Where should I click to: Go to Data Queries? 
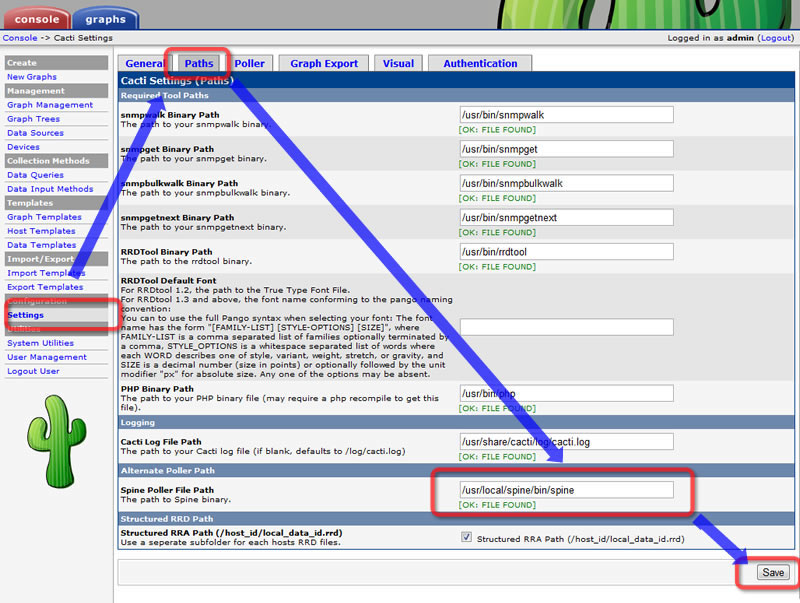point(35,174)
